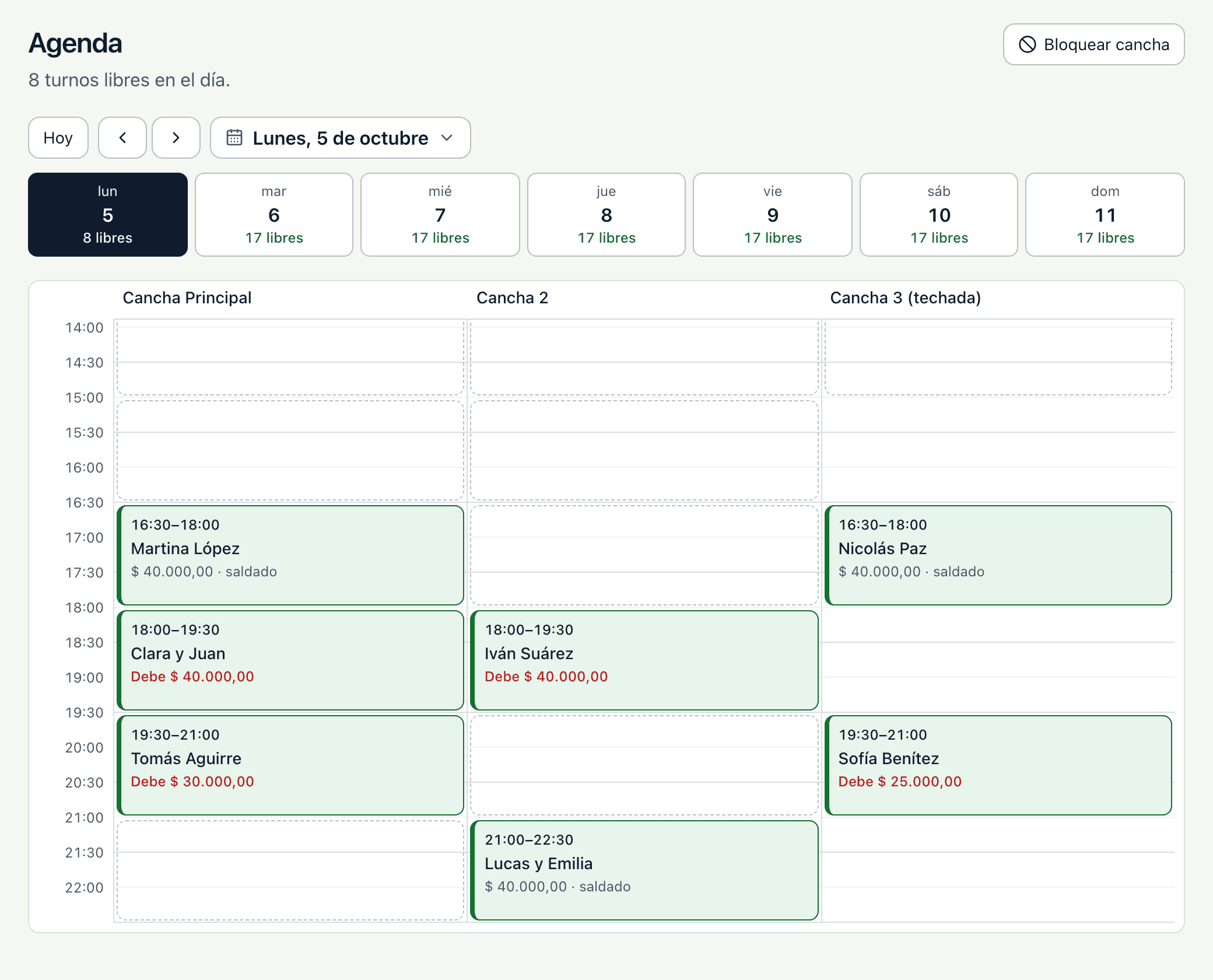Open the date picker Lunes, 5 de octubre
The image size is (1213, 980).
341,138
